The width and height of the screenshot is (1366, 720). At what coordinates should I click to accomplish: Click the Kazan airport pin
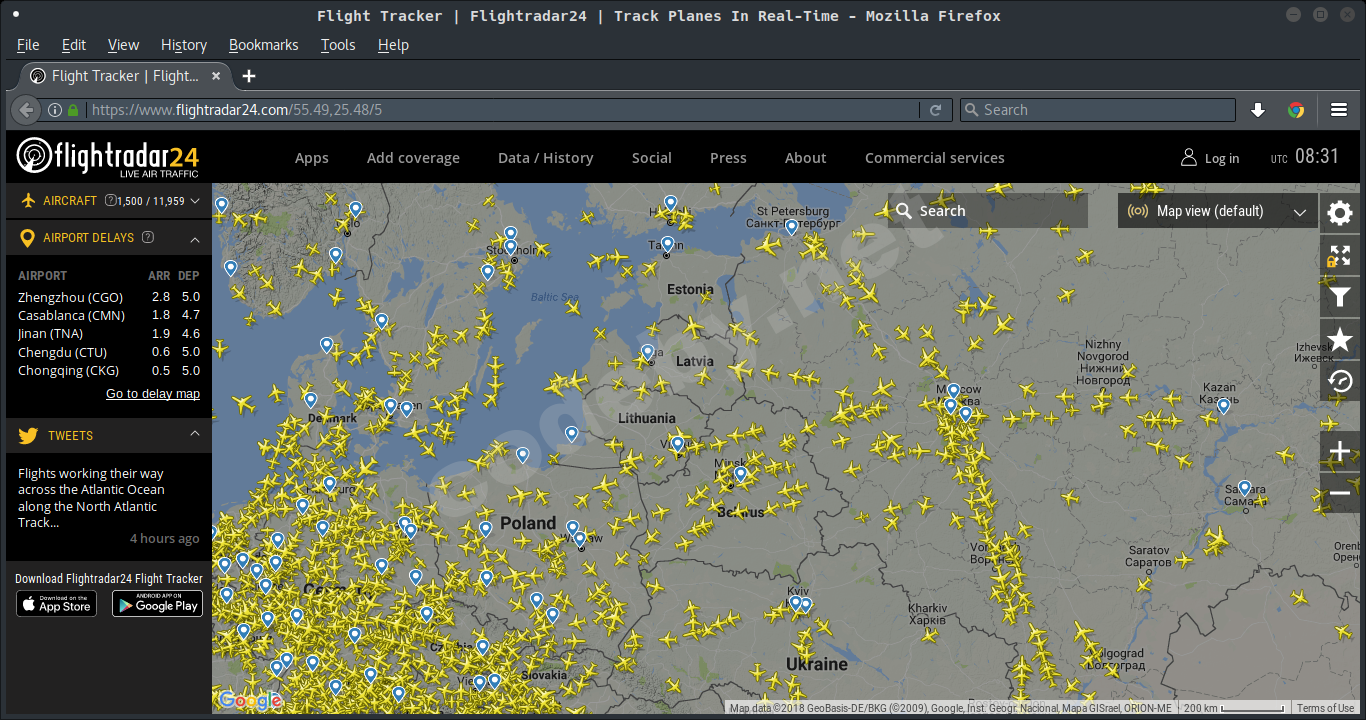(1223, 405)
